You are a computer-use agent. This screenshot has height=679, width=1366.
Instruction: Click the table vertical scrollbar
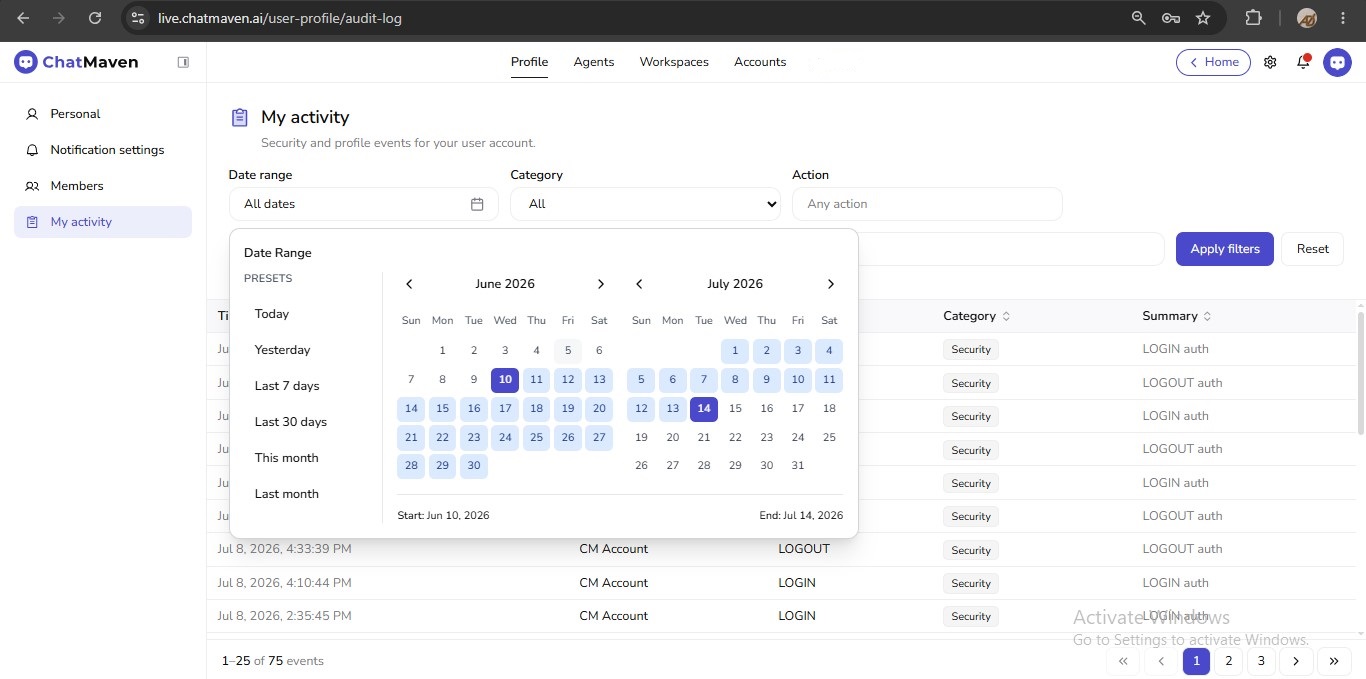pos(1360,374)
